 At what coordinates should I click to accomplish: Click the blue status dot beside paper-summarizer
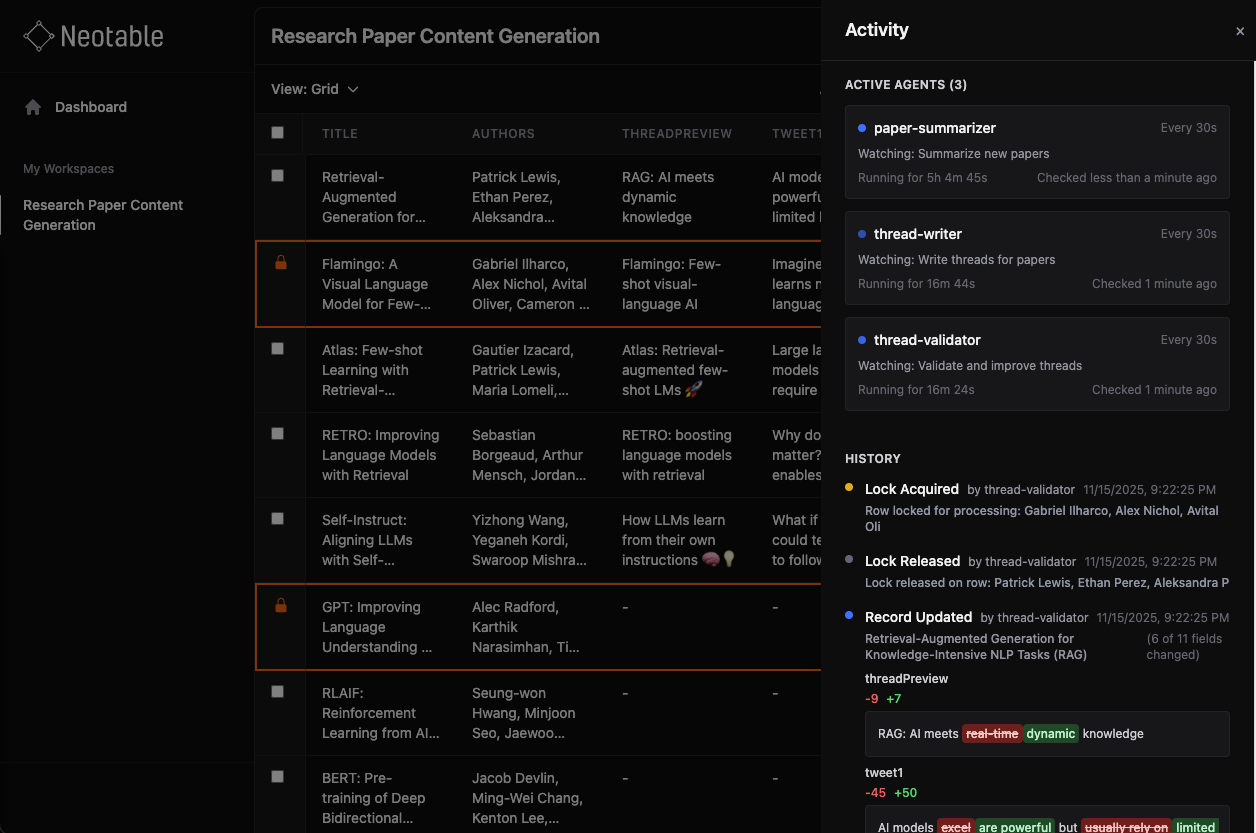coord(861,128)
